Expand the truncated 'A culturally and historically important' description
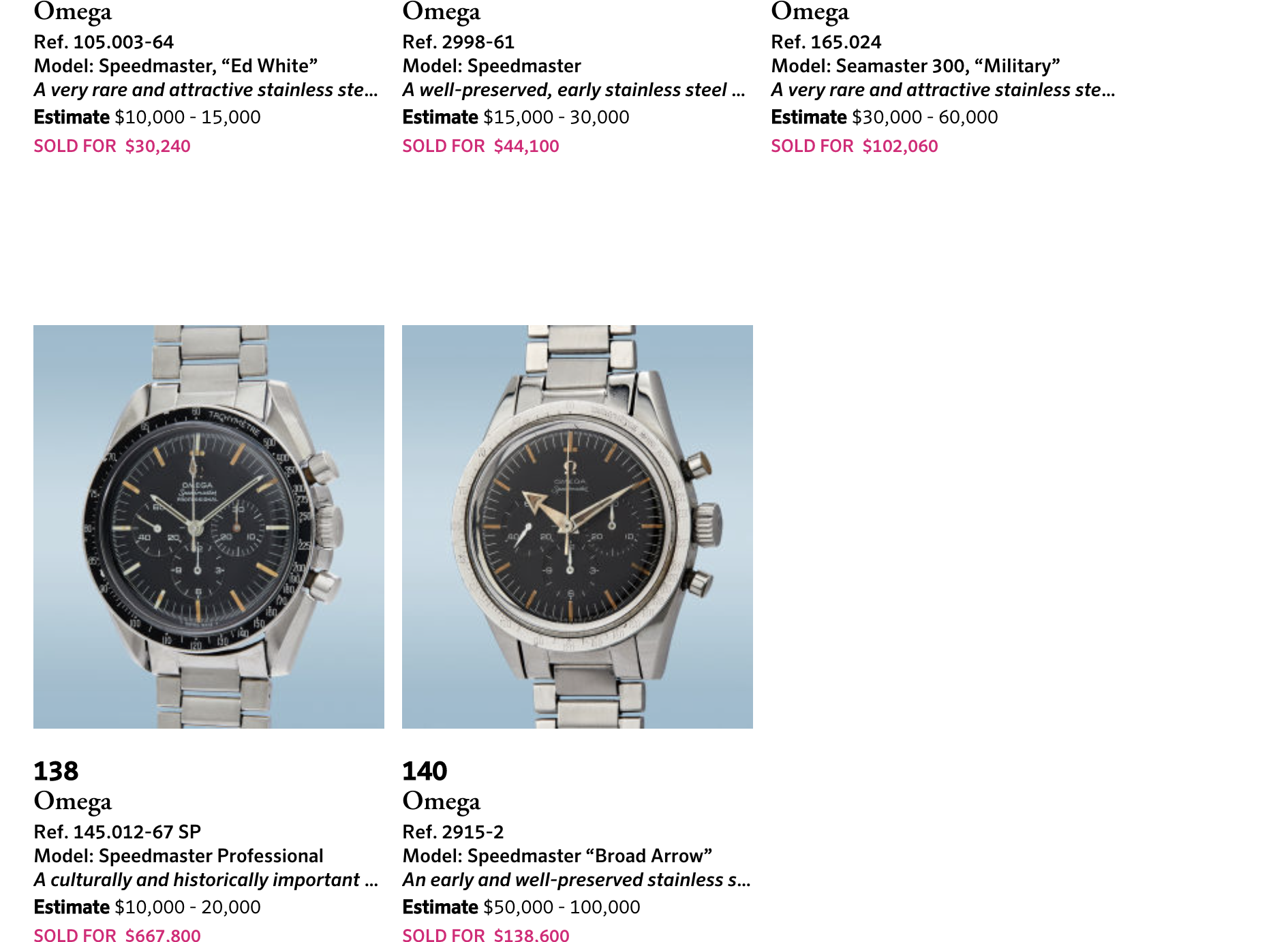 [x=206, y=880]
